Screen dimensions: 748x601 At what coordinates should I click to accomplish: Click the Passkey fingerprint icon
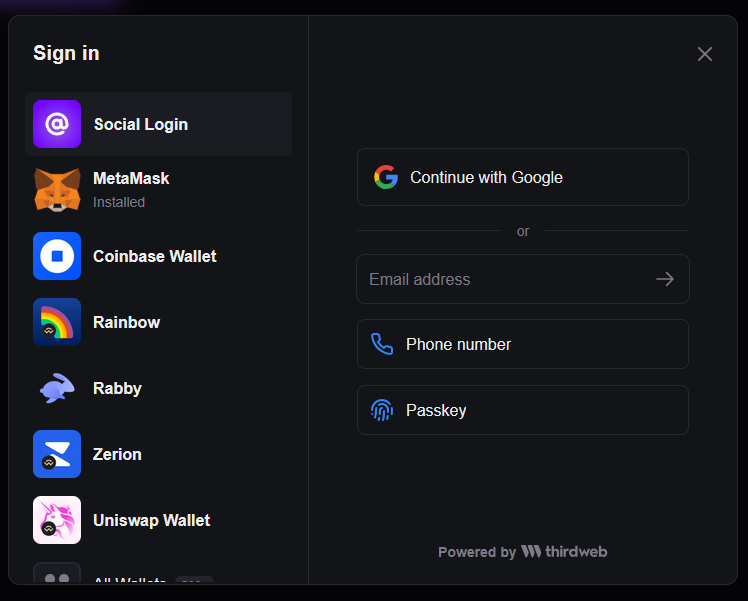[382, 410]
